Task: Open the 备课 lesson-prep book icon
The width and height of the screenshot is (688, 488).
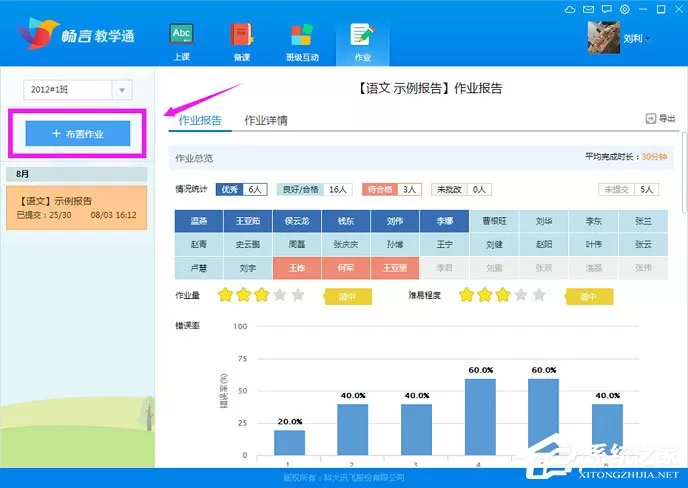Action: click(242, 34)
